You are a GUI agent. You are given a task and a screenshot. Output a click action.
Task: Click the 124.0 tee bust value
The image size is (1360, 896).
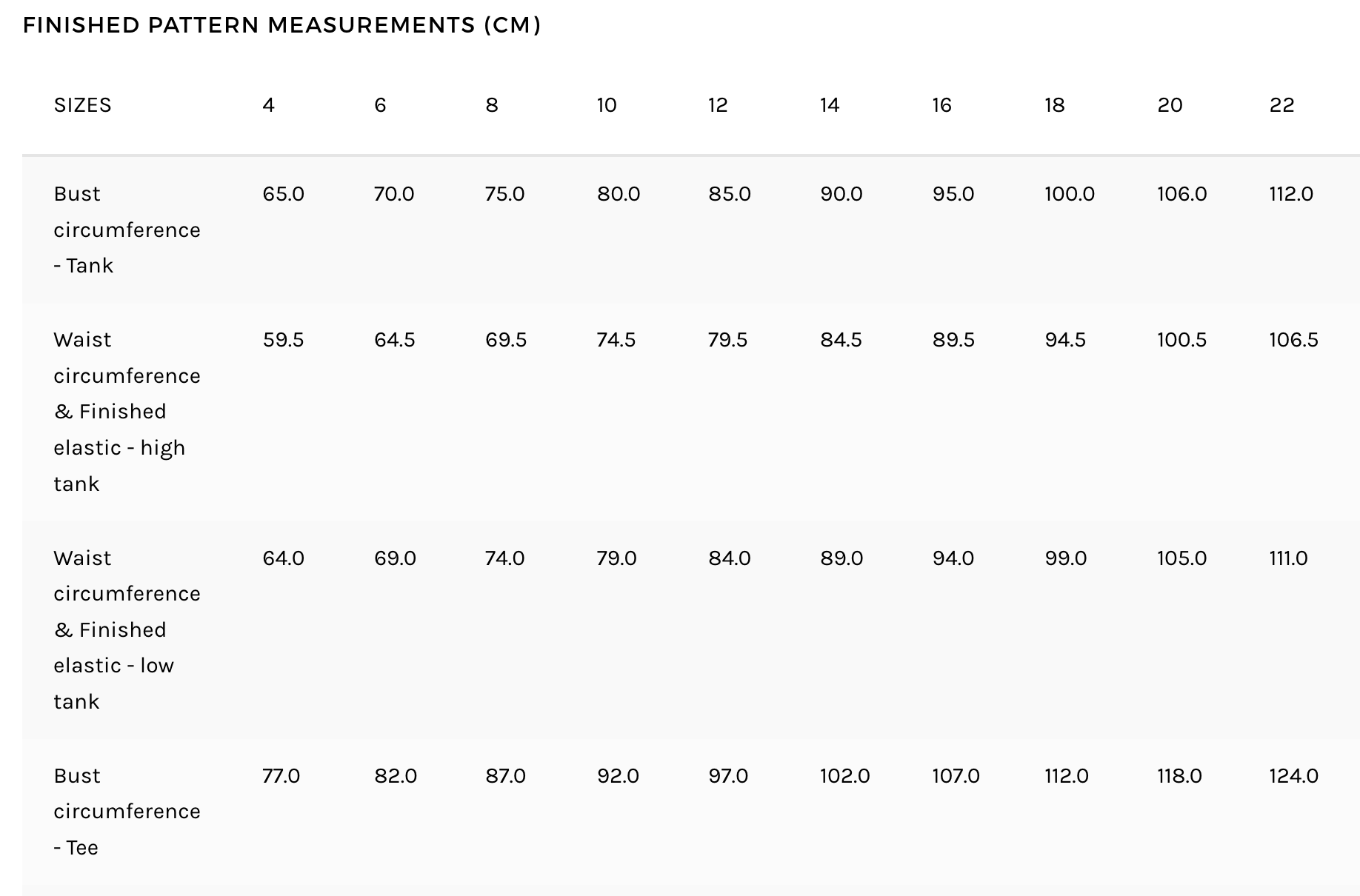click(1293, 776)
